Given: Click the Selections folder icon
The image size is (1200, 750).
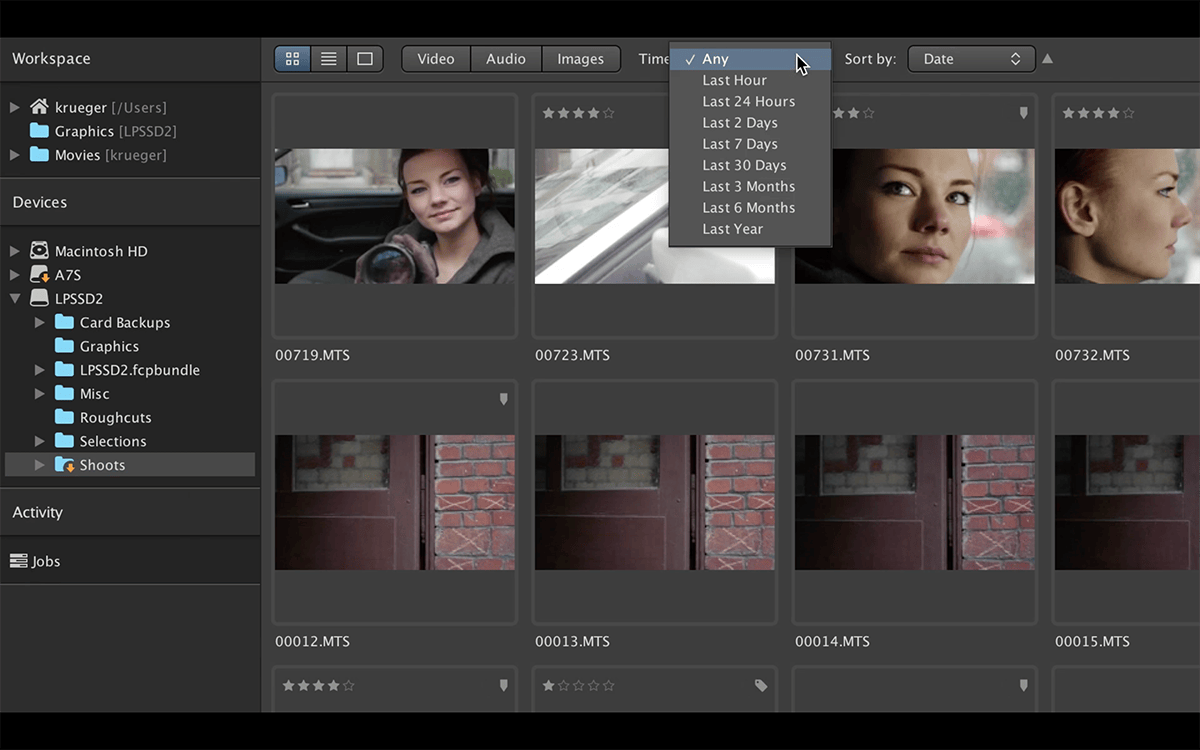Looking at the screenshot, I should coord(65,441).
